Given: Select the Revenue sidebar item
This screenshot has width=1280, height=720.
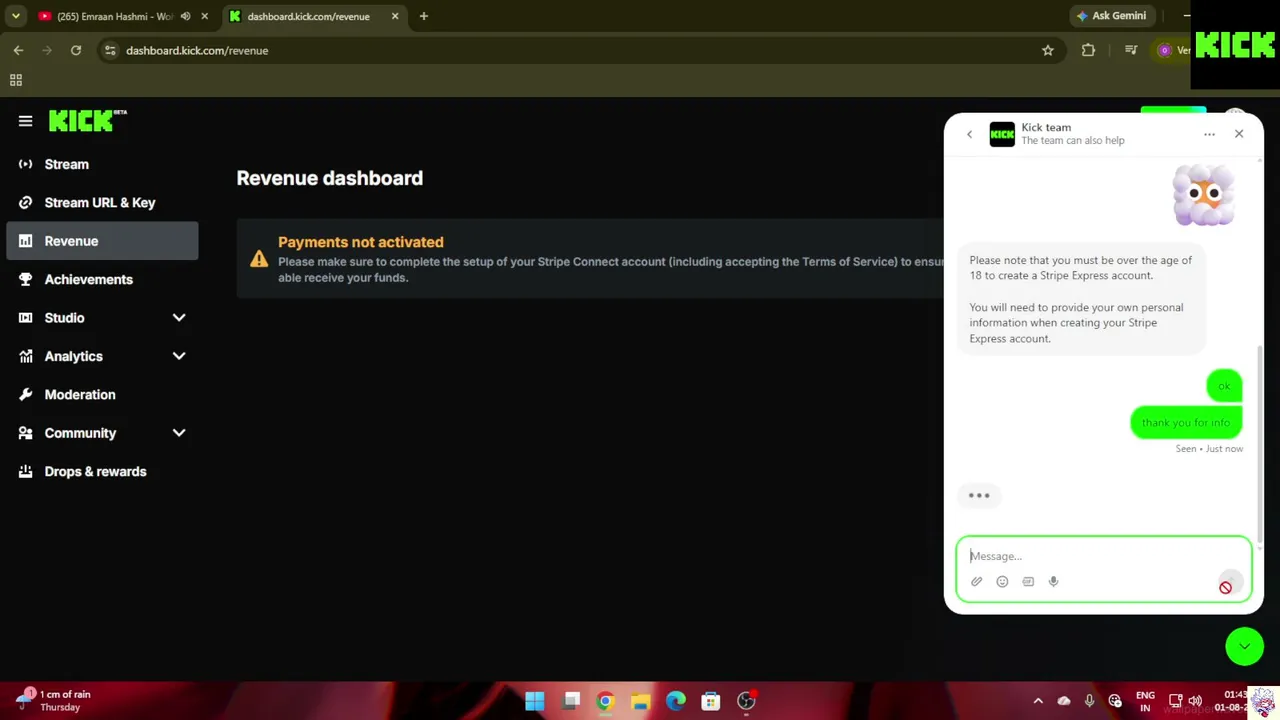Looking at the screenshot, I should tap(102, 241).
